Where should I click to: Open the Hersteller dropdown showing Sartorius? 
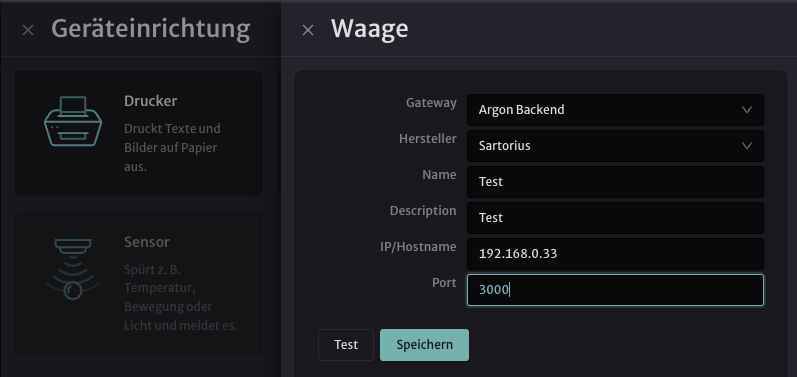(615, 146)
